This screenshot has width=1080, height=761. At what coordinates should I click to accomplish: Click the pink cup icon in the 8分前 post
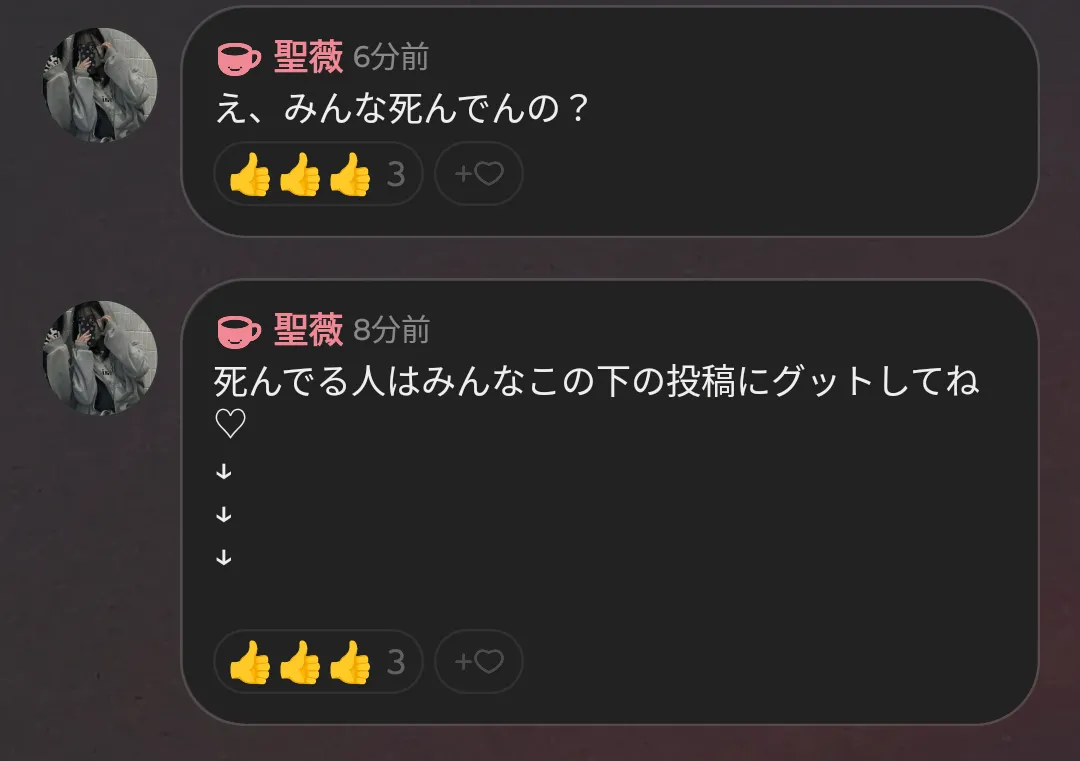click(239, 331)
